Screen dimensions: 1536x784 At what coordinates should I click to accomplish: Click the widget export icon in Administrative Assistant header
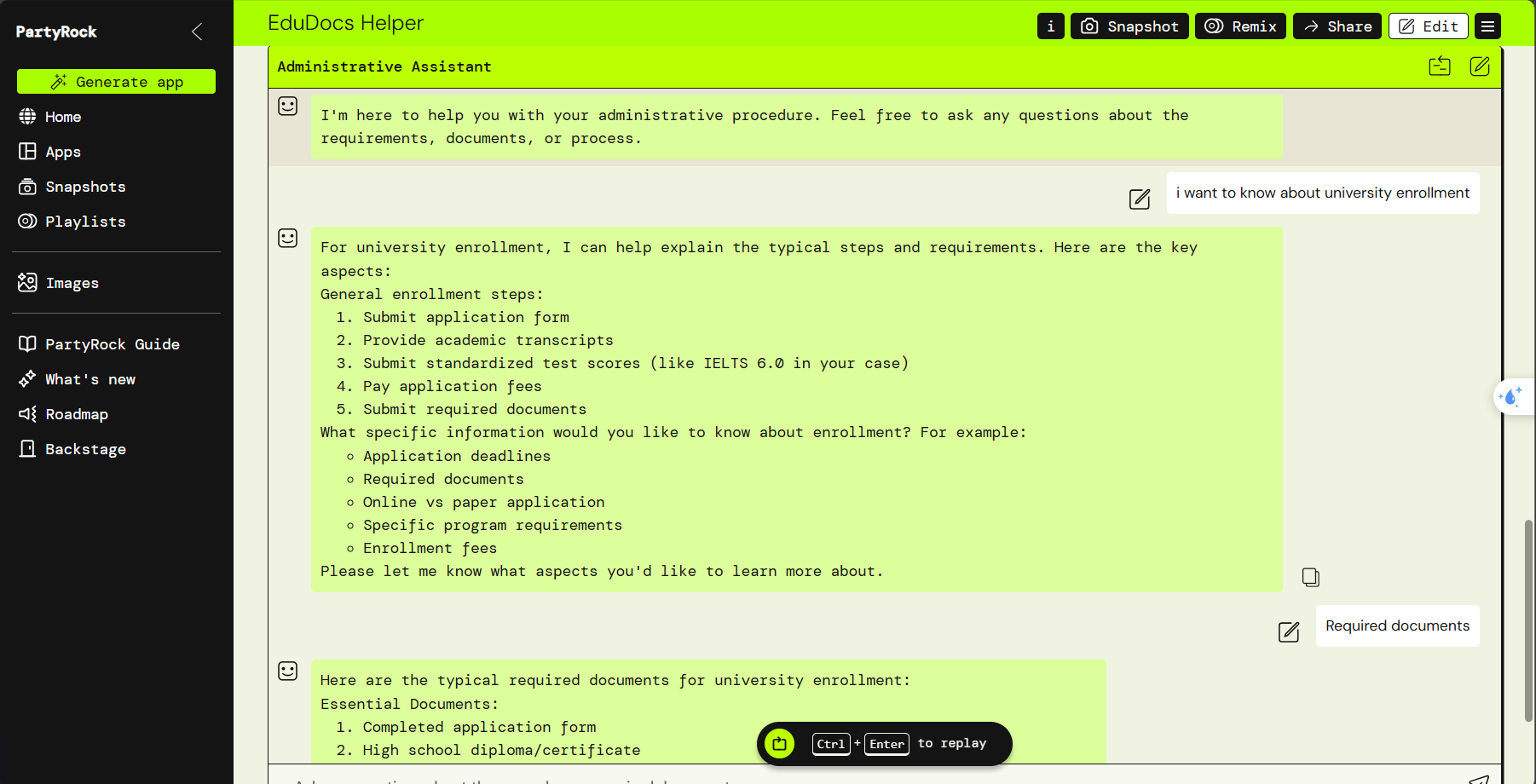(x=1440, y=66)
